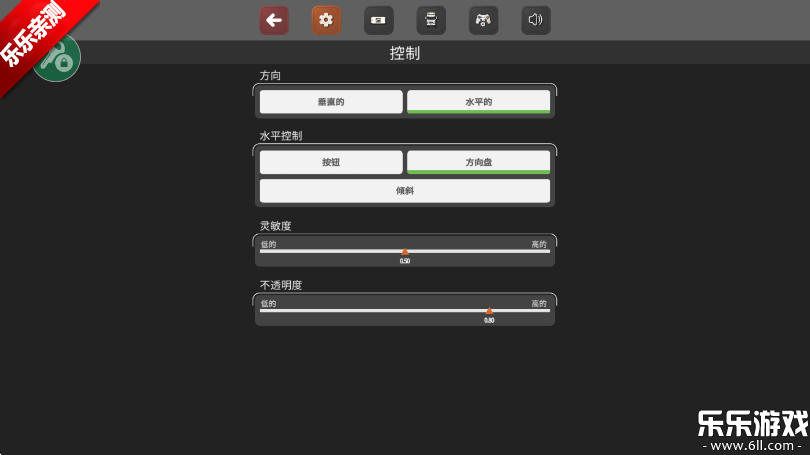The height and width of the screenshot is (455, 810).
Task: Choose 方向盘 steering wheel control
Action: point(478,162)
